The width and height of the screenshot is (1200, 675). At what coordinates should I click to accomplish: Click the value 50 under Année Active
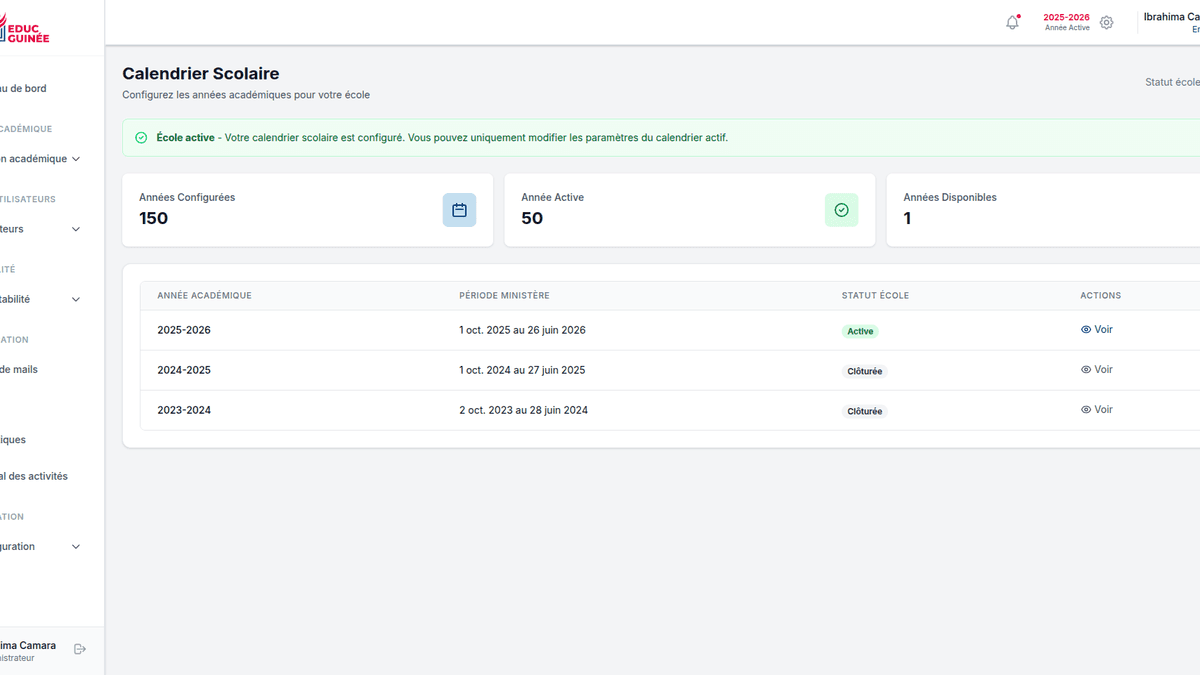click(532, 218)
